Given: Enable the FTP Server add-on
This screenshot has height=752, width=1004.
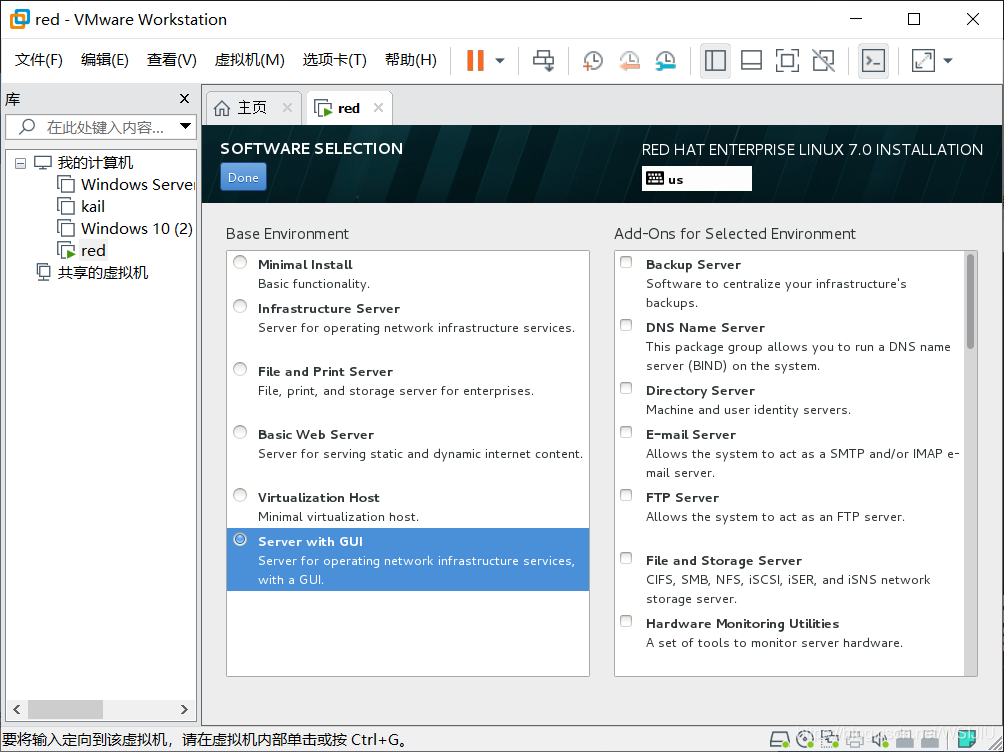Looking at the screenshot, I should [626, 495].
